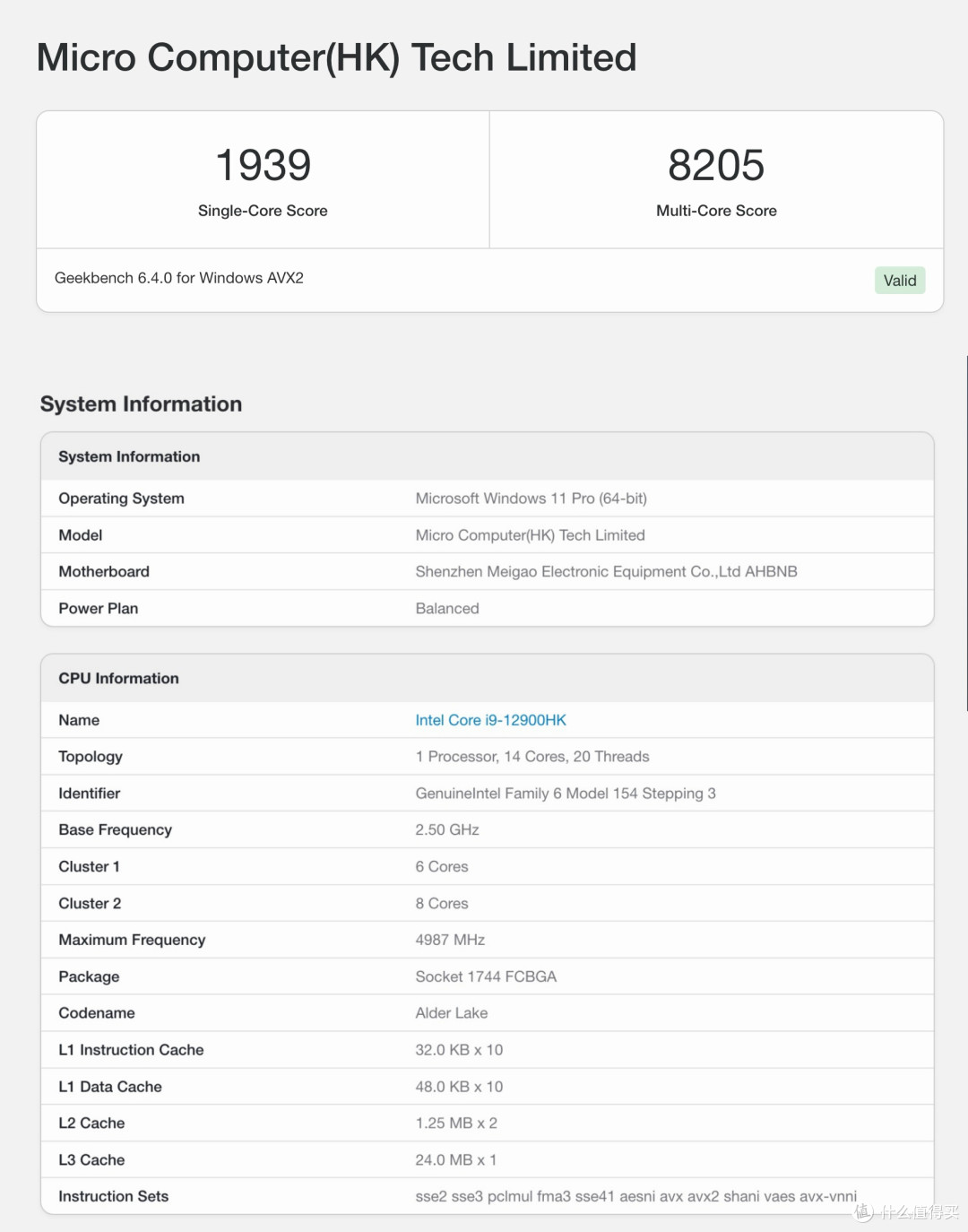Image resolution: width=968 pixels, height=1232 pixels.
Task: Click the Geekbench 6.4.0 for Windows AVX2 text
Action: pos(179,278)
